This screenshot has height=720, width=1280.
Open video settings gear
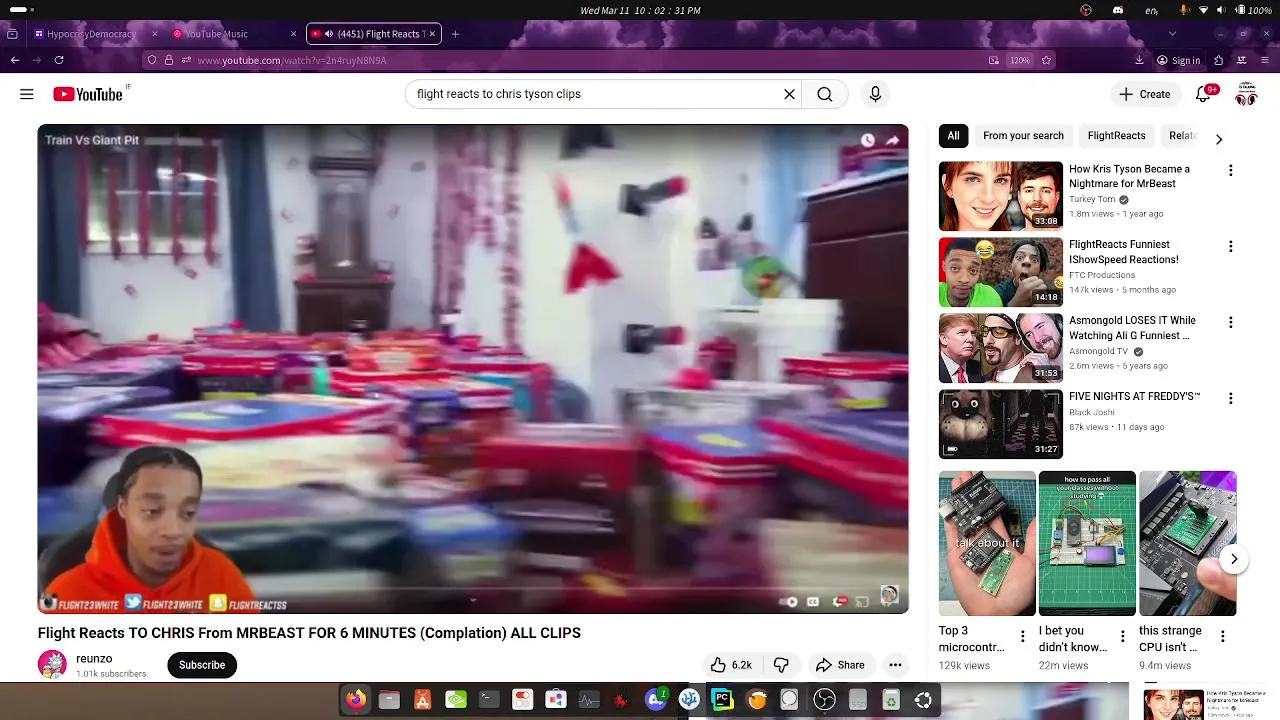[840, 601]
